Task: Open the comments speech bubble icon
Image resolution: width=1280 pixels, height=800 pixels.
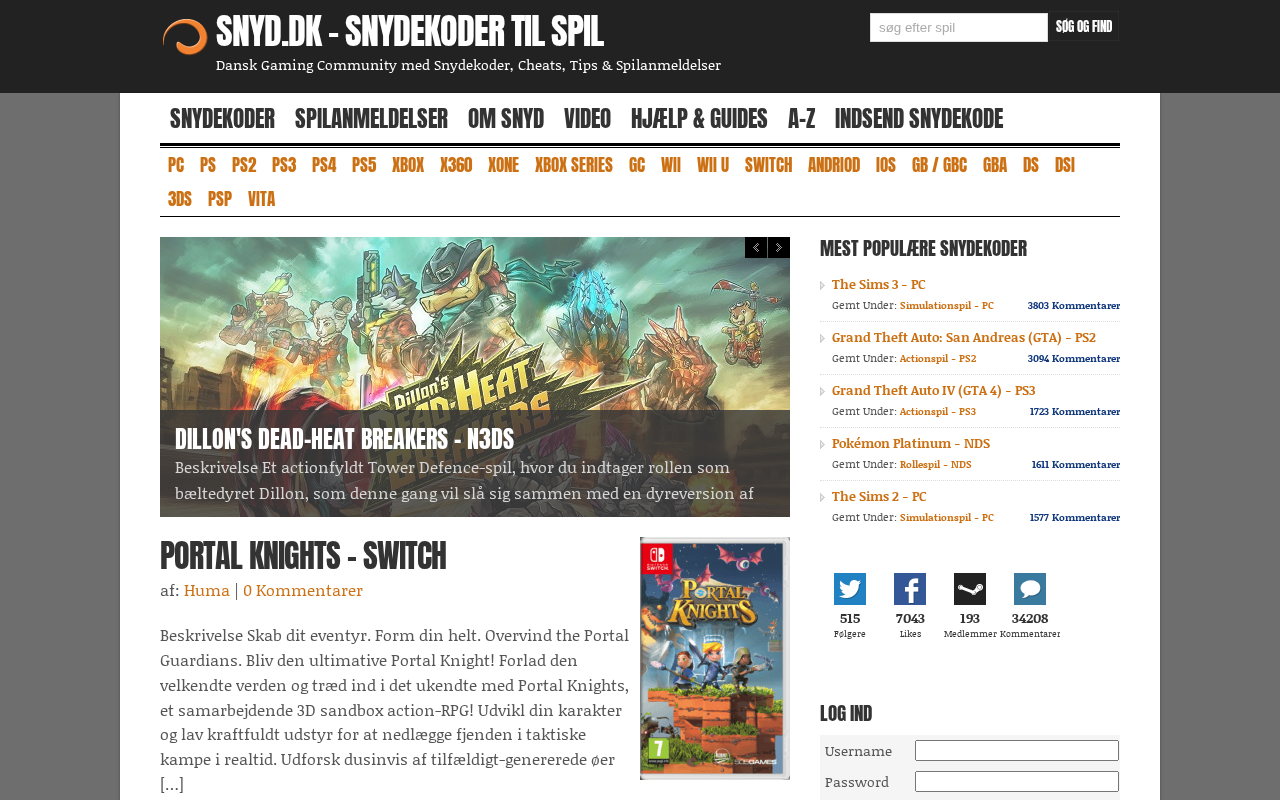Action: [1030, 589]
